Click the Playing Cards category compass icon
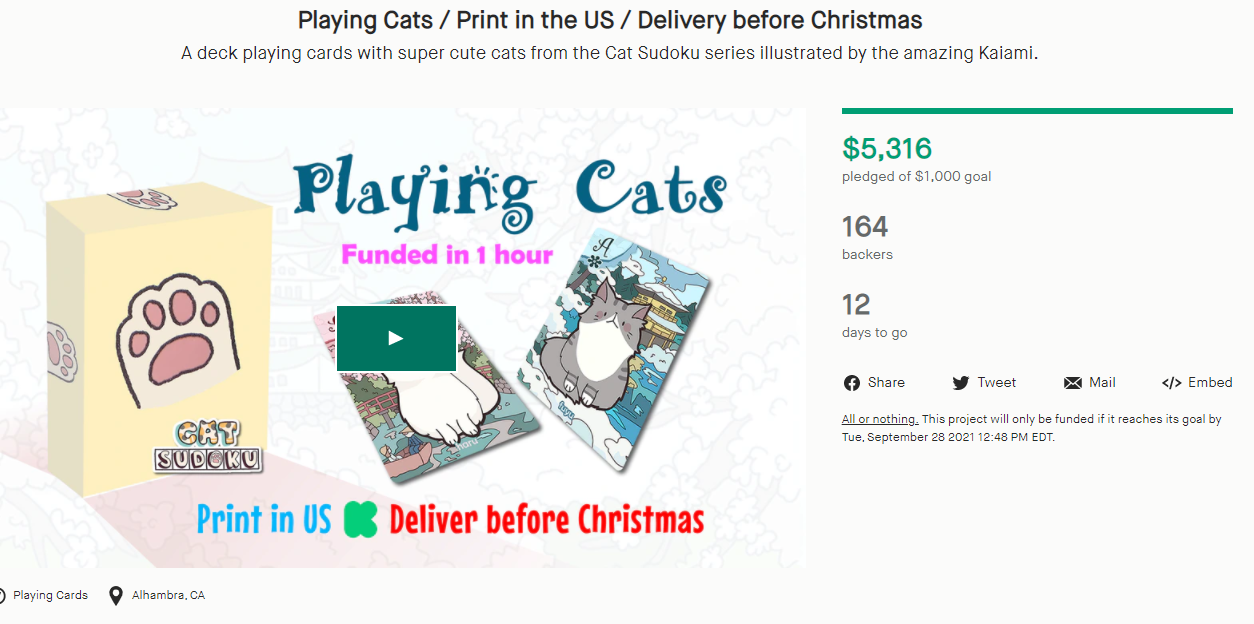This screenshot has width=1254, height=624. (x=2, y=595)
